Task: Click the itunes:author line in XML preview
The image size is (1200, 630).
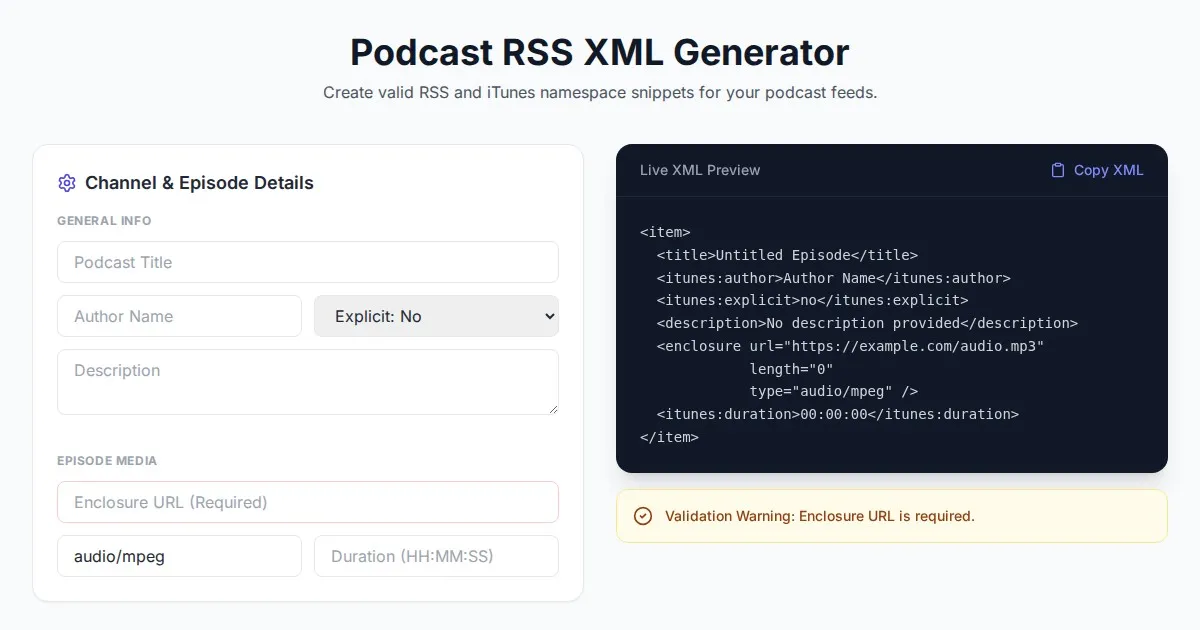Action: (x=833, y=278)
